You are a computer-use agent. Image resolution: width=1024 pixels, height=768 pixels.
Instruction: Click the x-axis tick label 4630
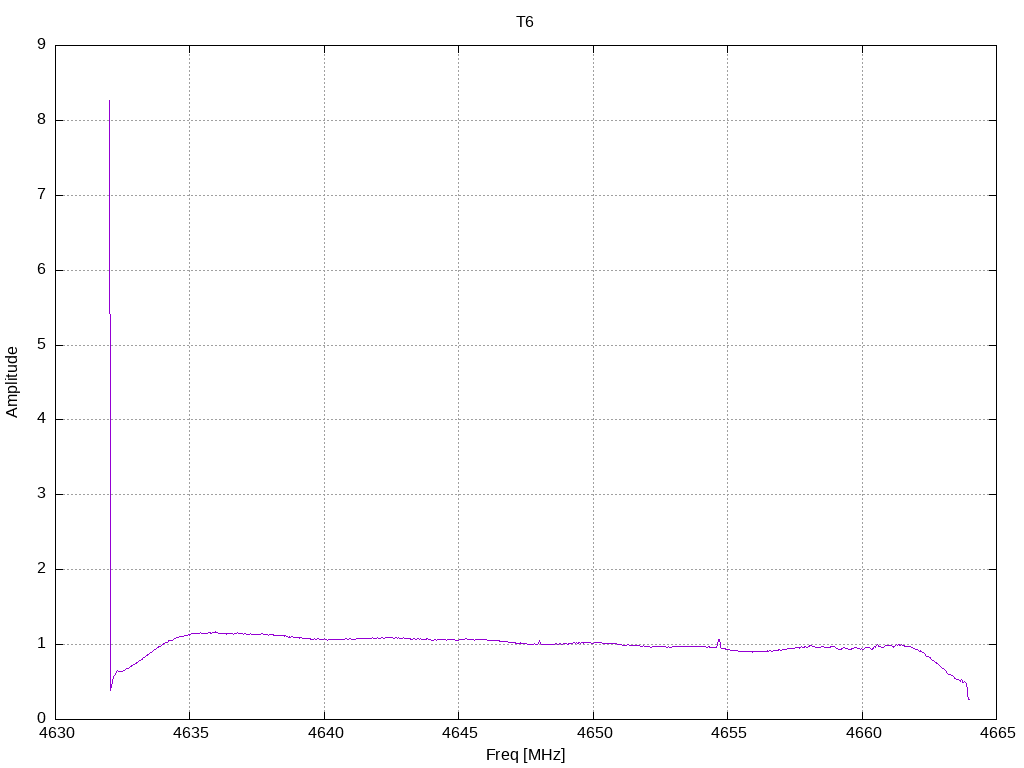(56, 733)
